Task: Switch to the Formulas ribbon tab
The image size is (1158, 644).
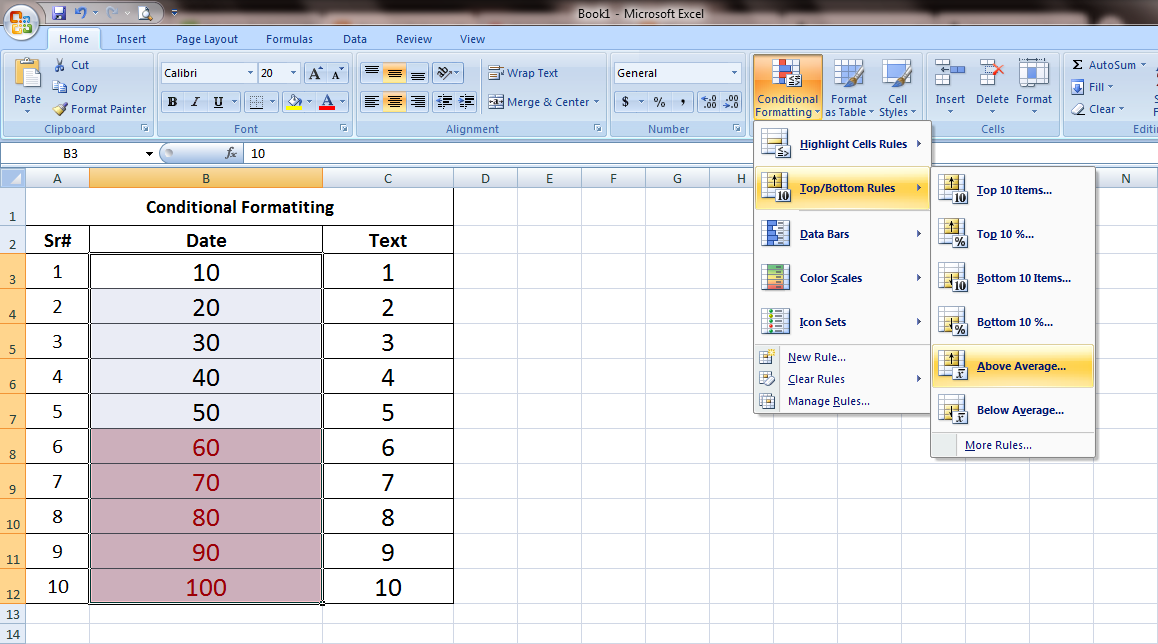Action: (x=289, y=39)
